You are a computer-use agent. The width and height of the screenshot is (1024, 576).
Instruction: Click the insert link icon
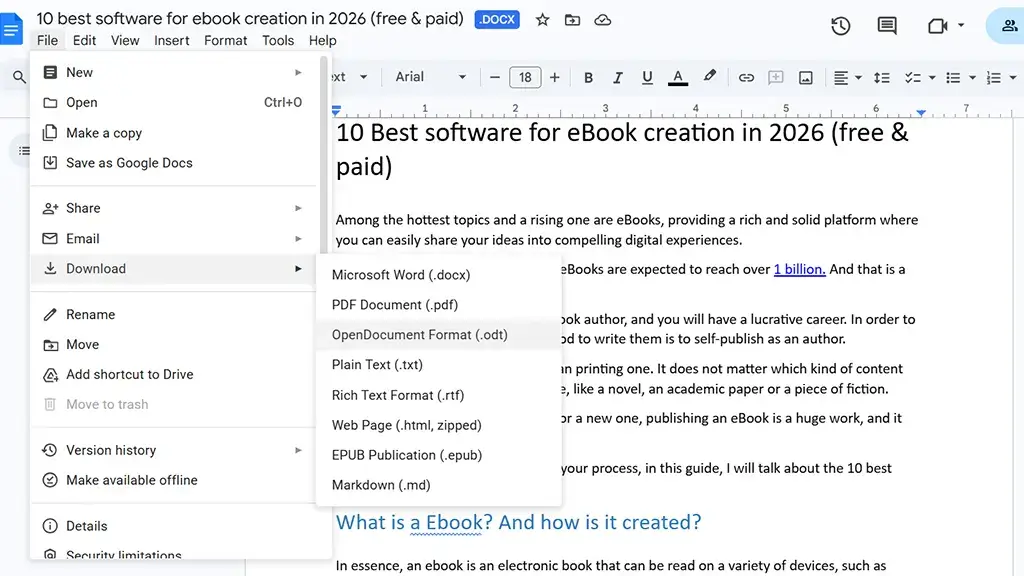[x=746, y=77]
